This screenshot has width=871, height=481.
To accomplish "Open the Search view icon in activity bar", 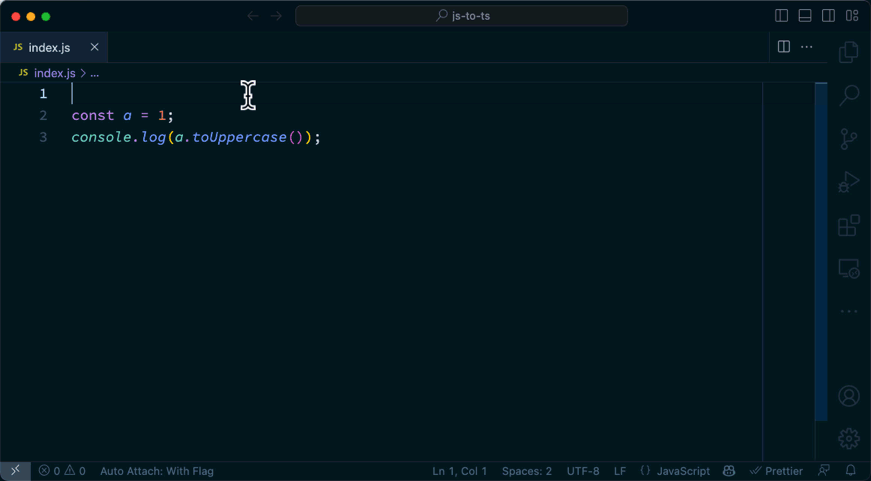I will click(849, 95).
